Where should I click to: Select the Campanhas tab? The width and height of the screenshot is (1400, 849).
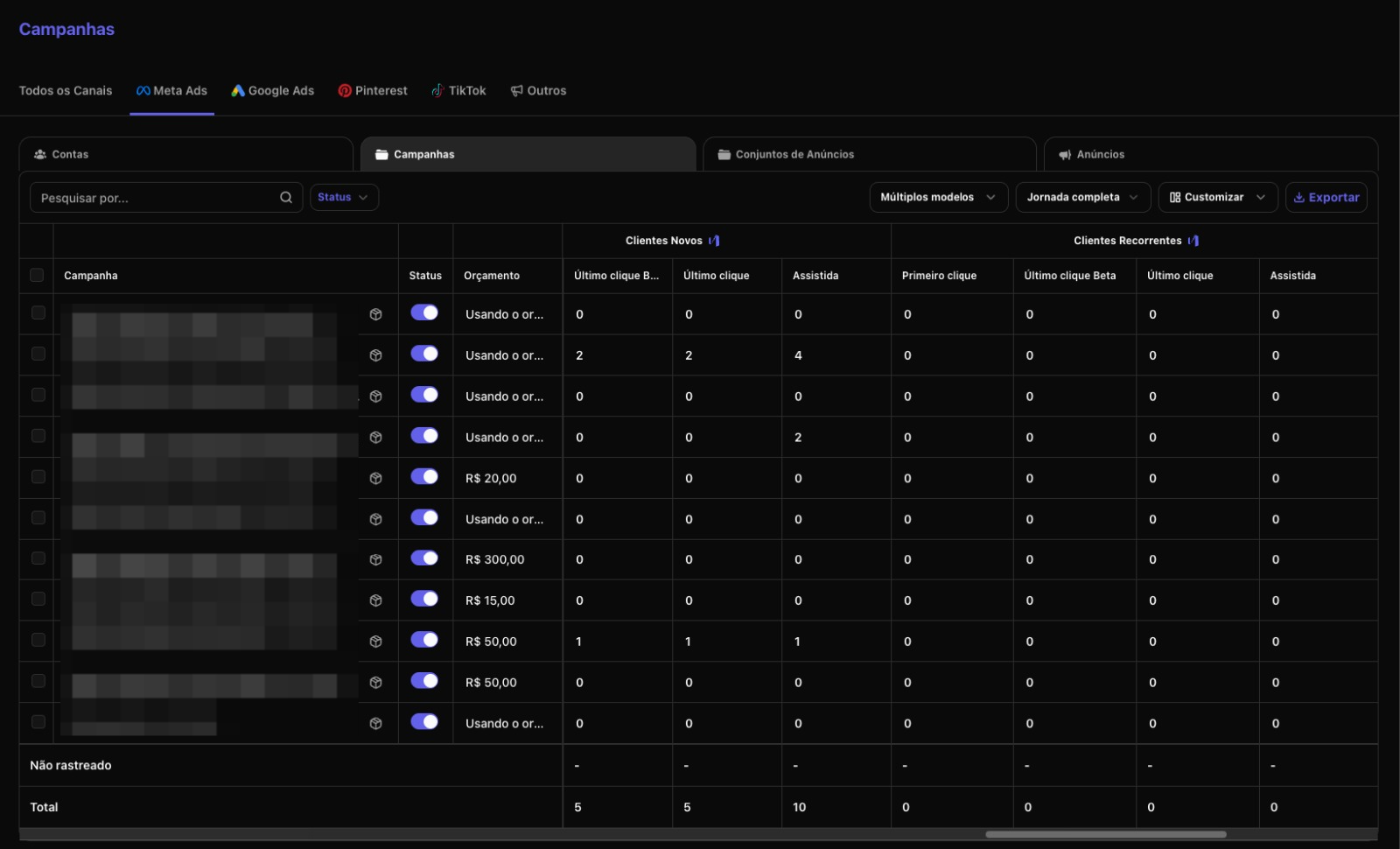coord(528,154)
